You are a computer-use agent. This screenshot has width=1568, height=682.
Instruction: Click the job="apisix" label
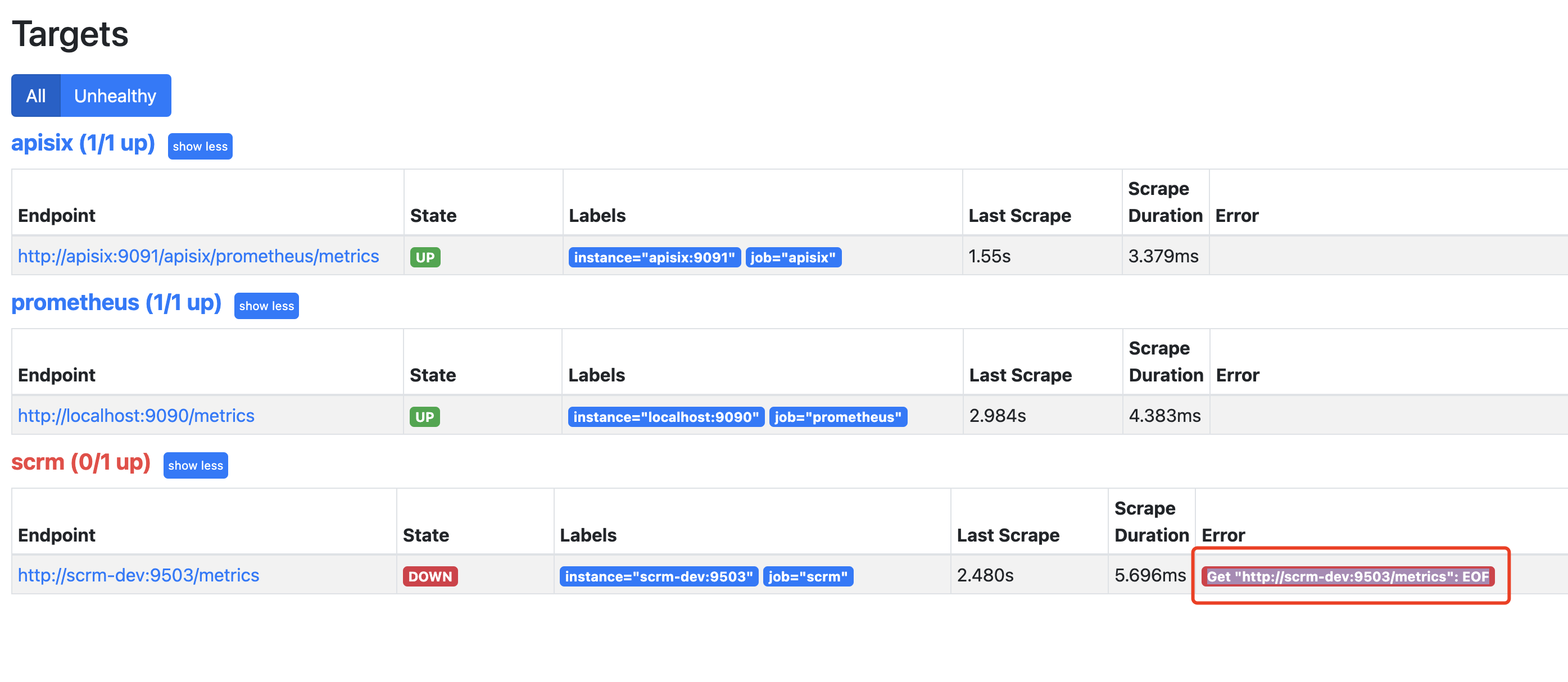pos(793,257)
